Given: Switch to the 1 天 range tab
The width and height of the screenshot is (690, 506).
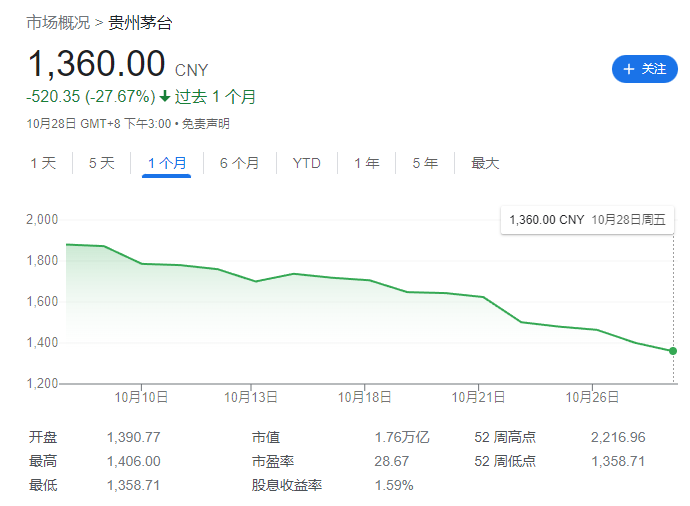Looking at the screenshot, I should coord(43,163).
